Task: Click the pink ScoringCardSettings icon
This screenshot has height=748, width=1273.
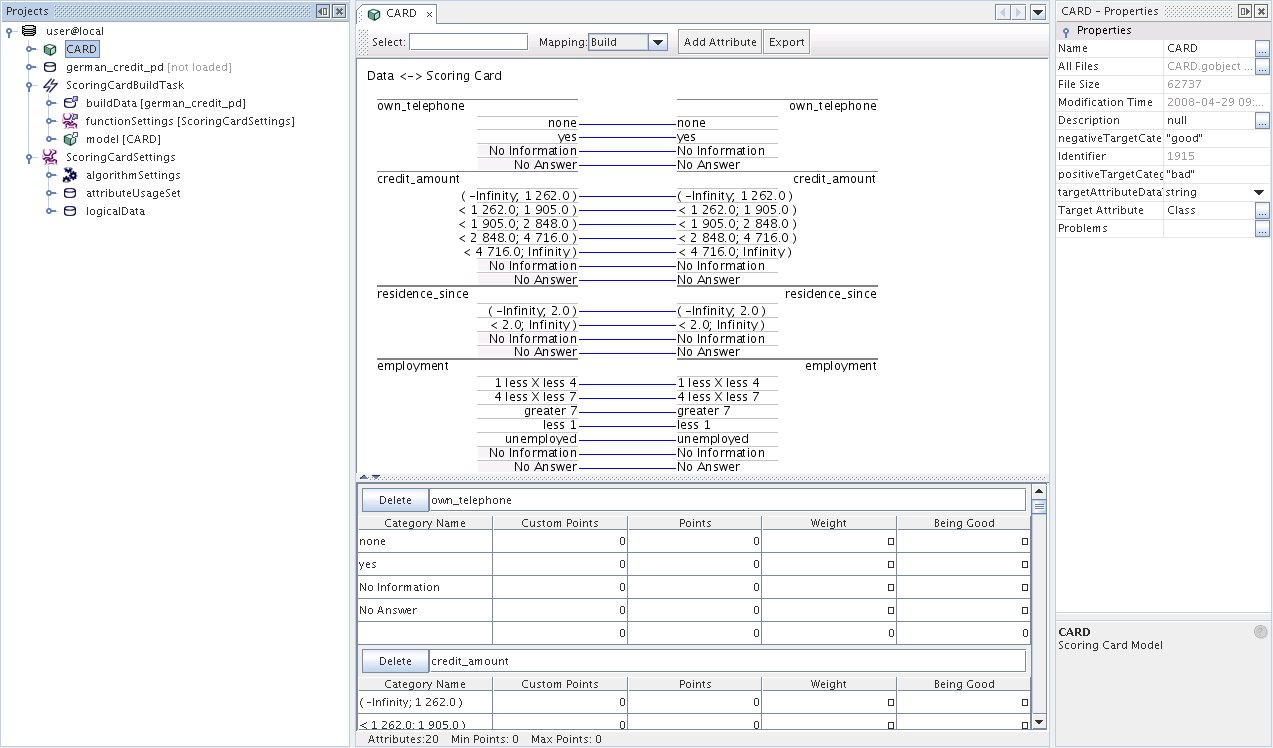Action: coord(49,157)
